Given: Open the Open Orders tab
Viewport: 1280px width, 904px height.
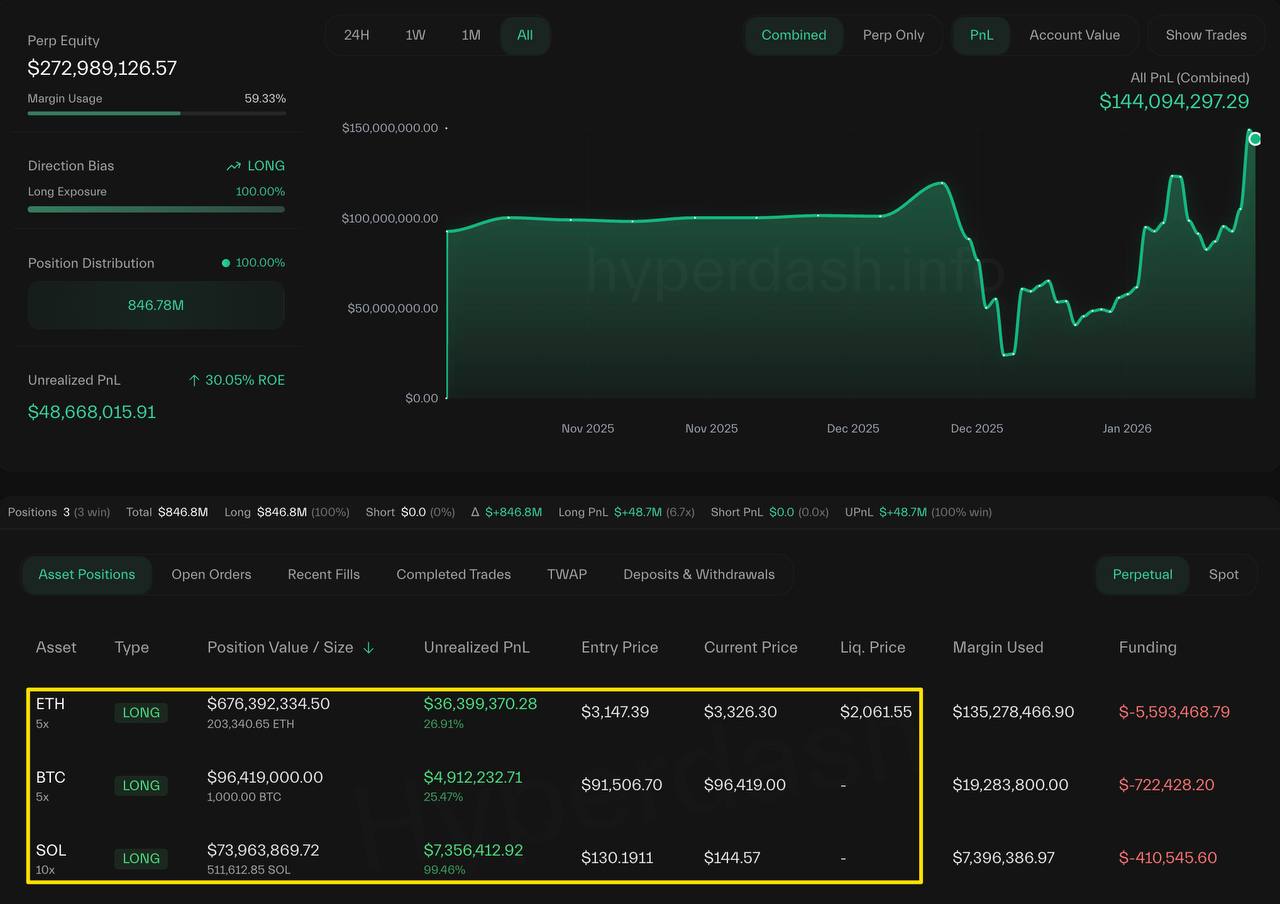Looking at the screenshot, I should [x=211, y=575].
